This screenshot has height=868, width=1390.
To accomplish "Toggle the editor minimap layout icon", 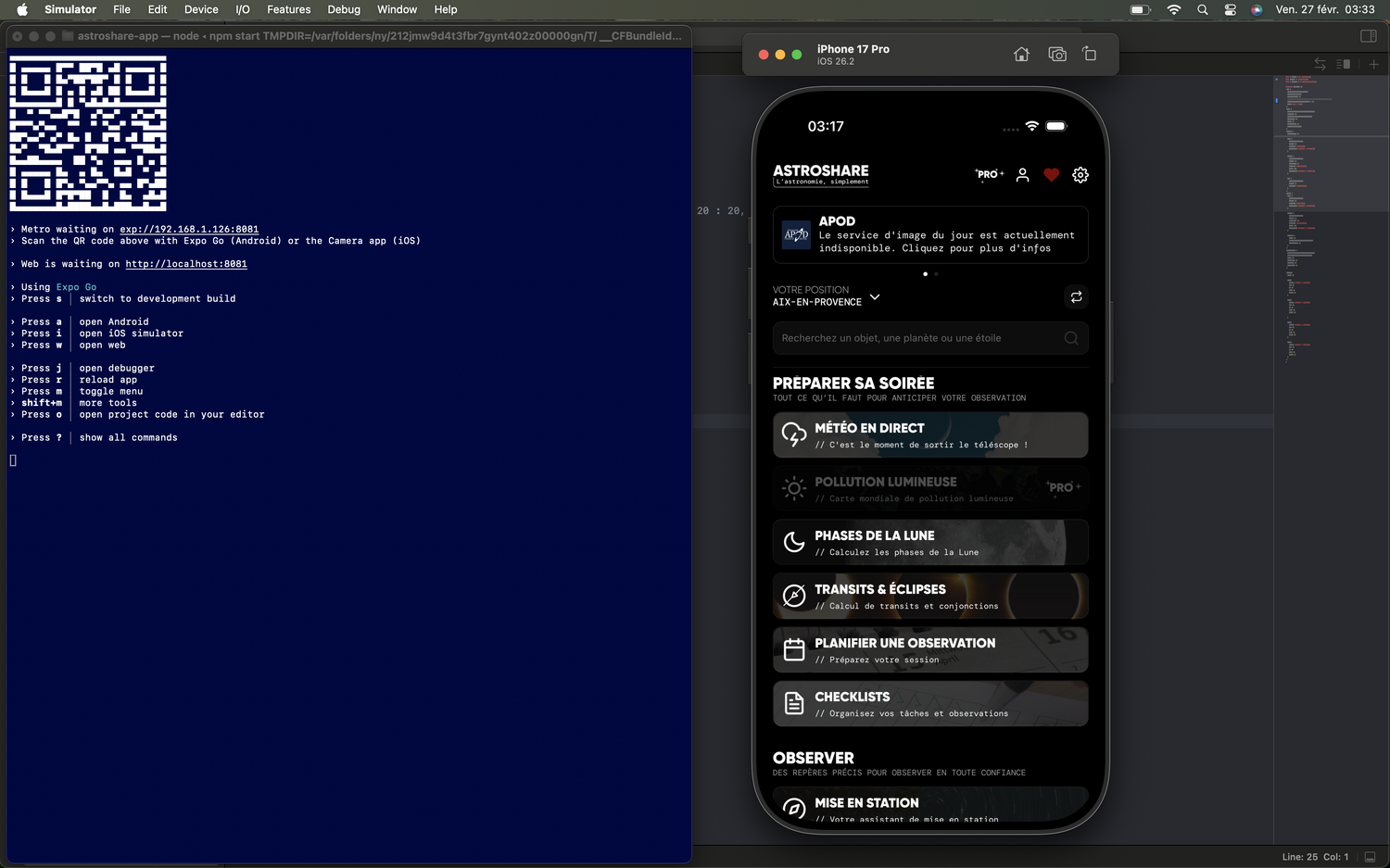I will tap(1344, 64).
